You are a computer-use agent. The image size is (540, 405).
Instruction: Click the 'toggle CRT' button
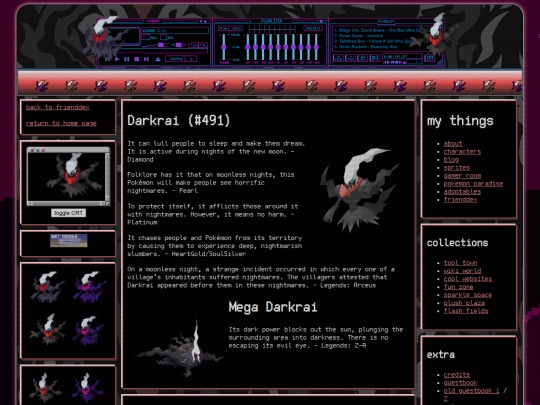[69, 213]
